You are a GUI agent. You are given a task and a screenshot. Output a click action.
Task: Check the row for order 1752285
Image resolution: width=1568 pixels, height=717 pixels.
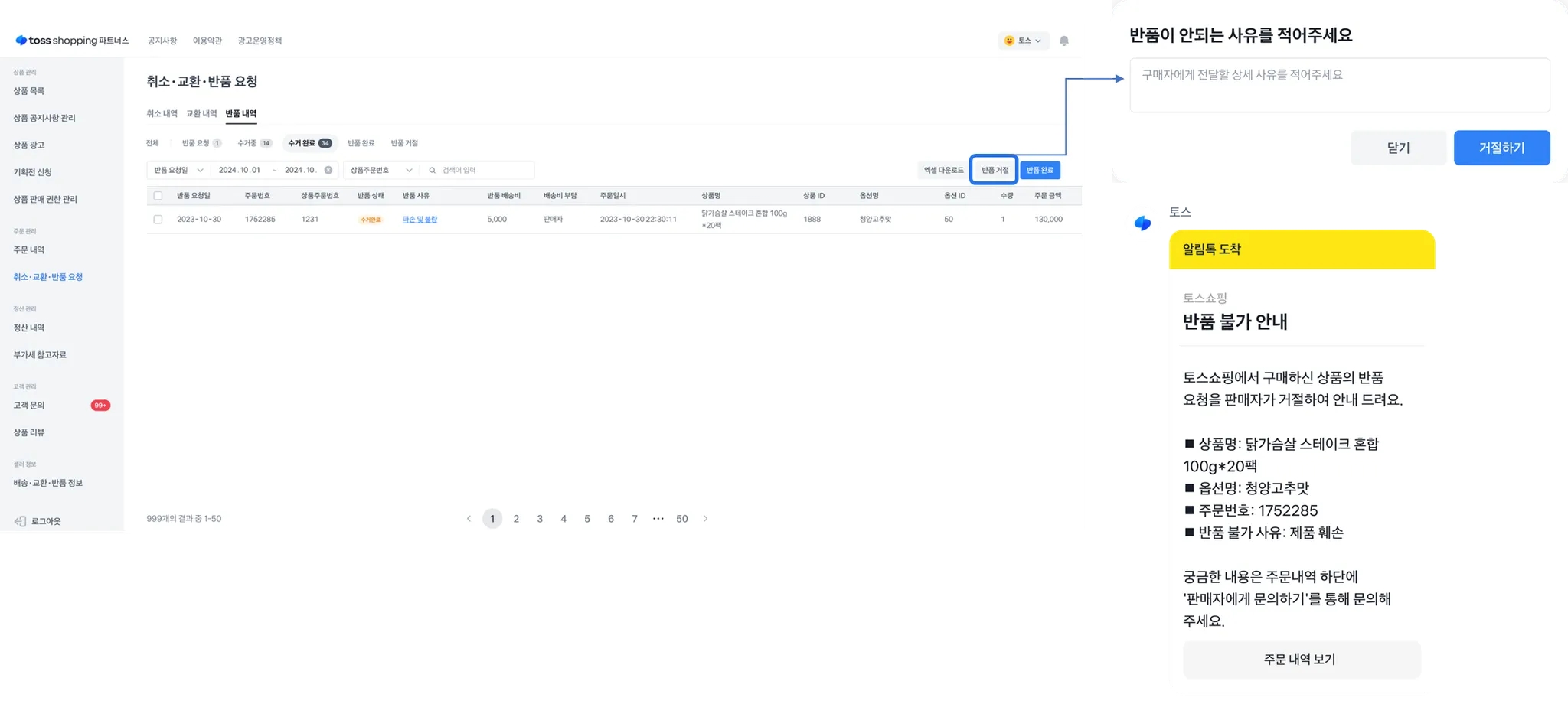click(158, 220)
